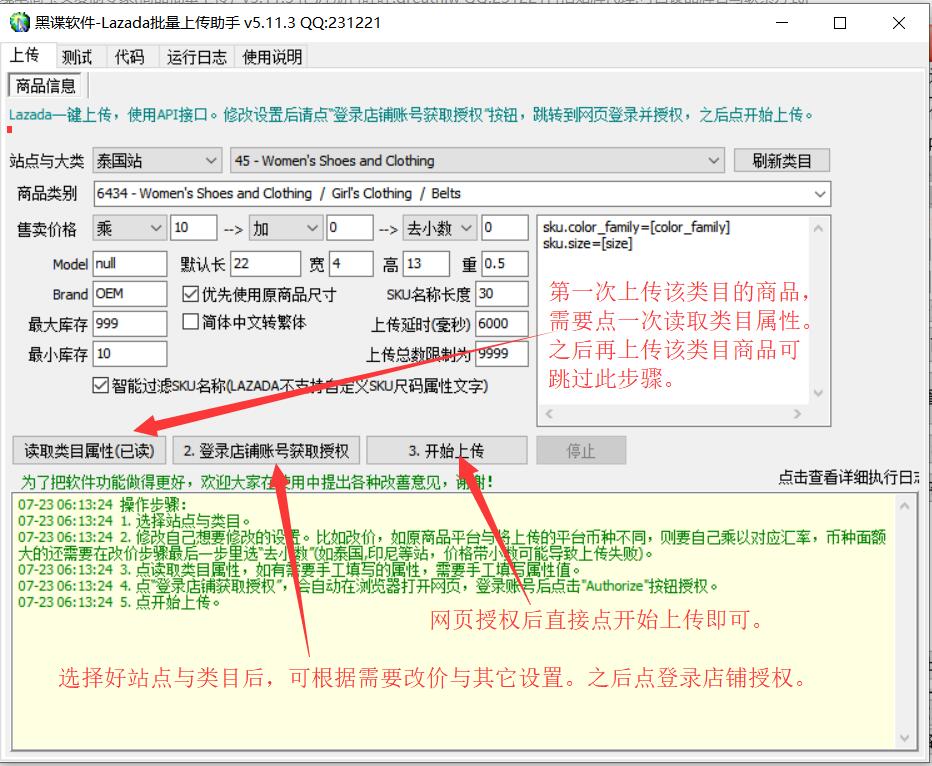
Task: Expand the 商品类别 Belts category dropdown
Action: coord(462,194)
